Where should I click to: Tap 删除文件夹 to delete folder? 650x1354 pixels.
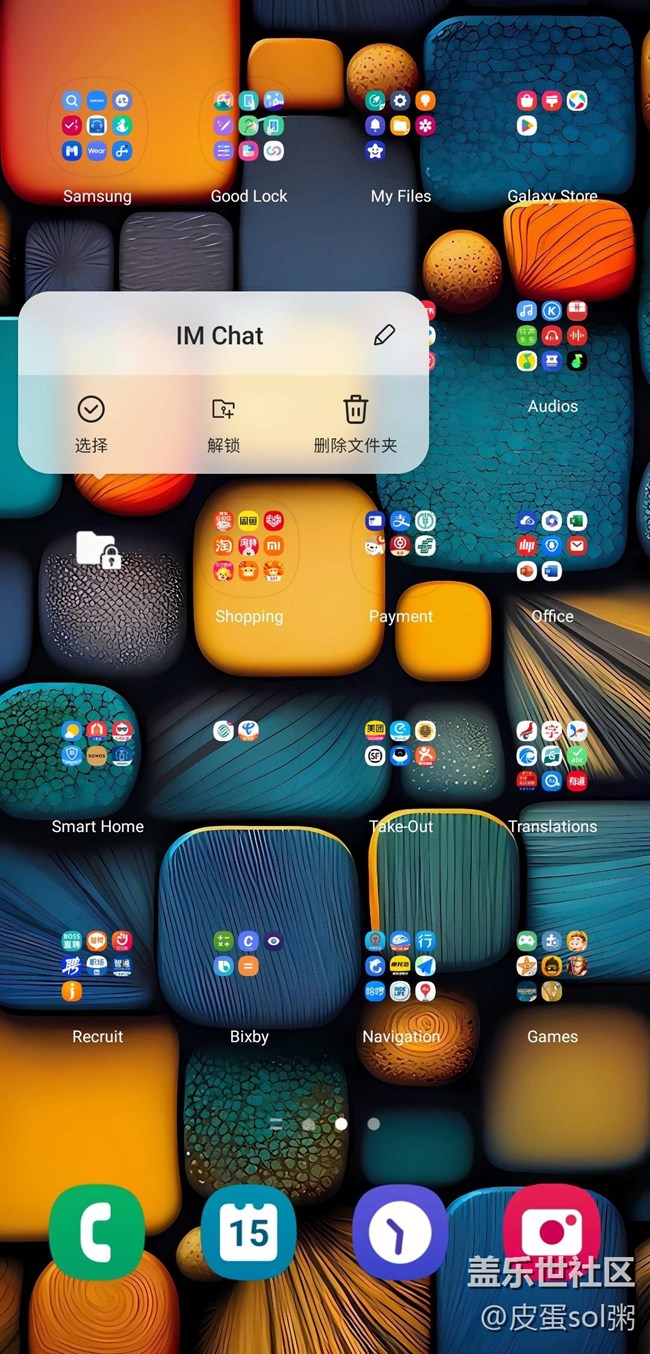355,423
